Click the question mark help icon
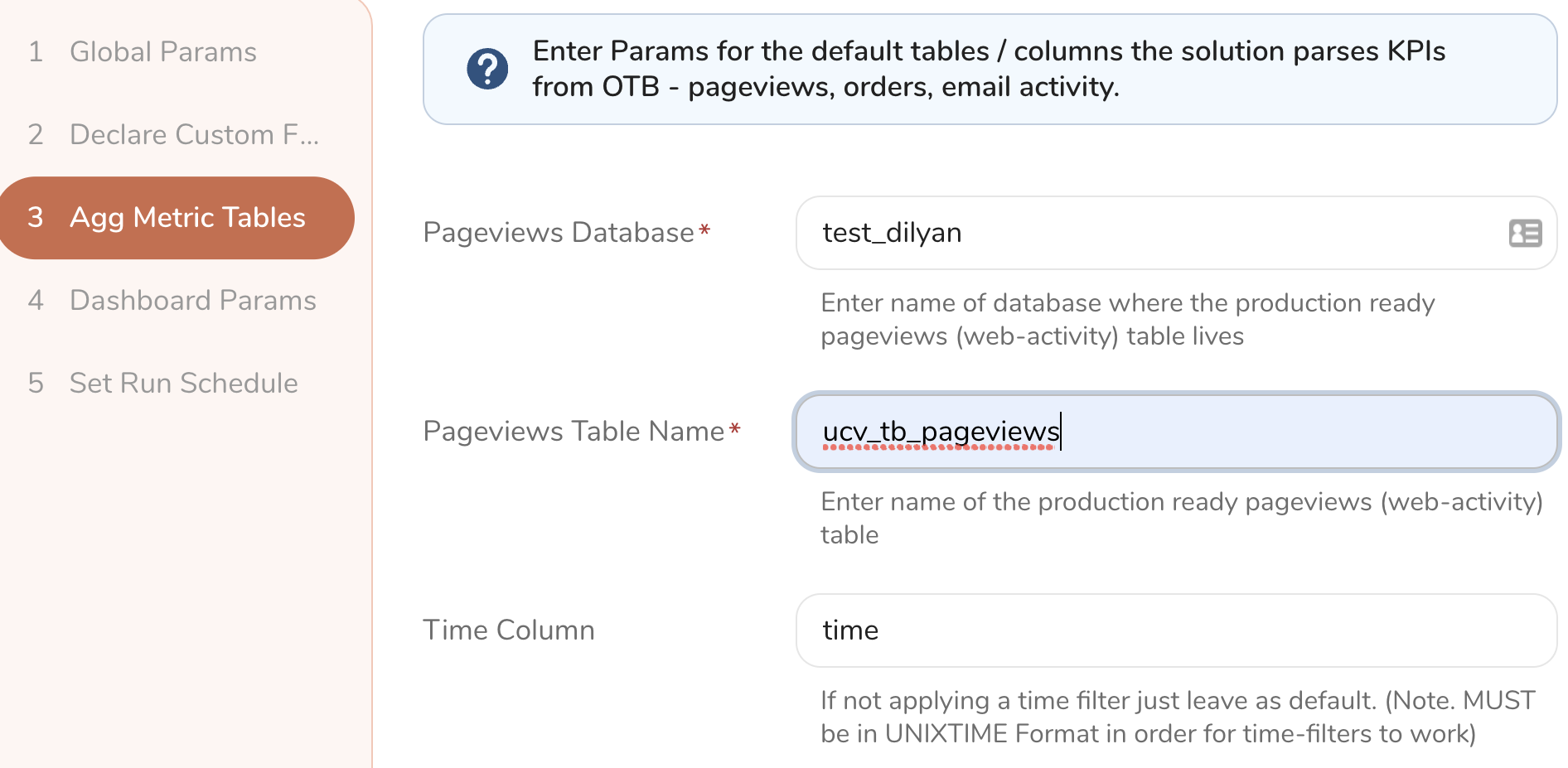This screenshot has width=1568, height=768. click(x=487, y=69)
